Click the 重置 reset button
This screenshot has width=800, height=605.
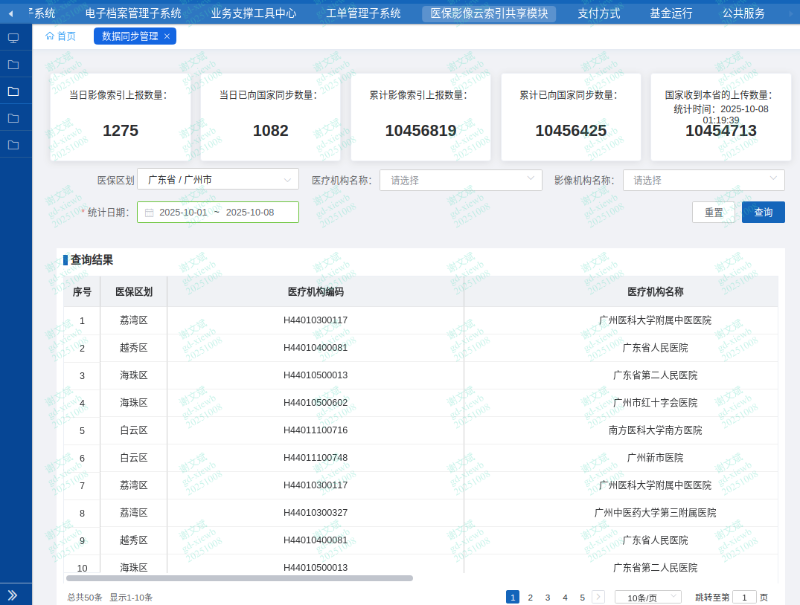point(712,212)
